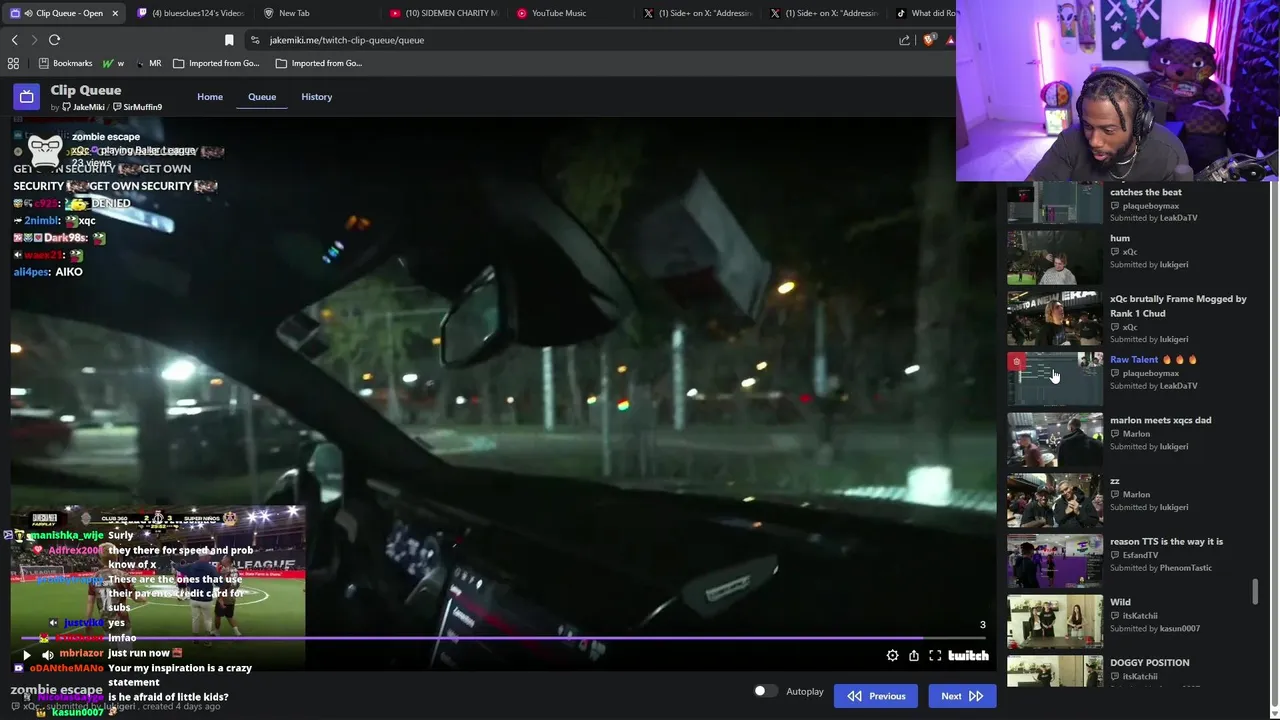Seek along the clip progress bar
Viewport: 1280px width, 720px height.
pyautogui.click(x=504, y=638)
